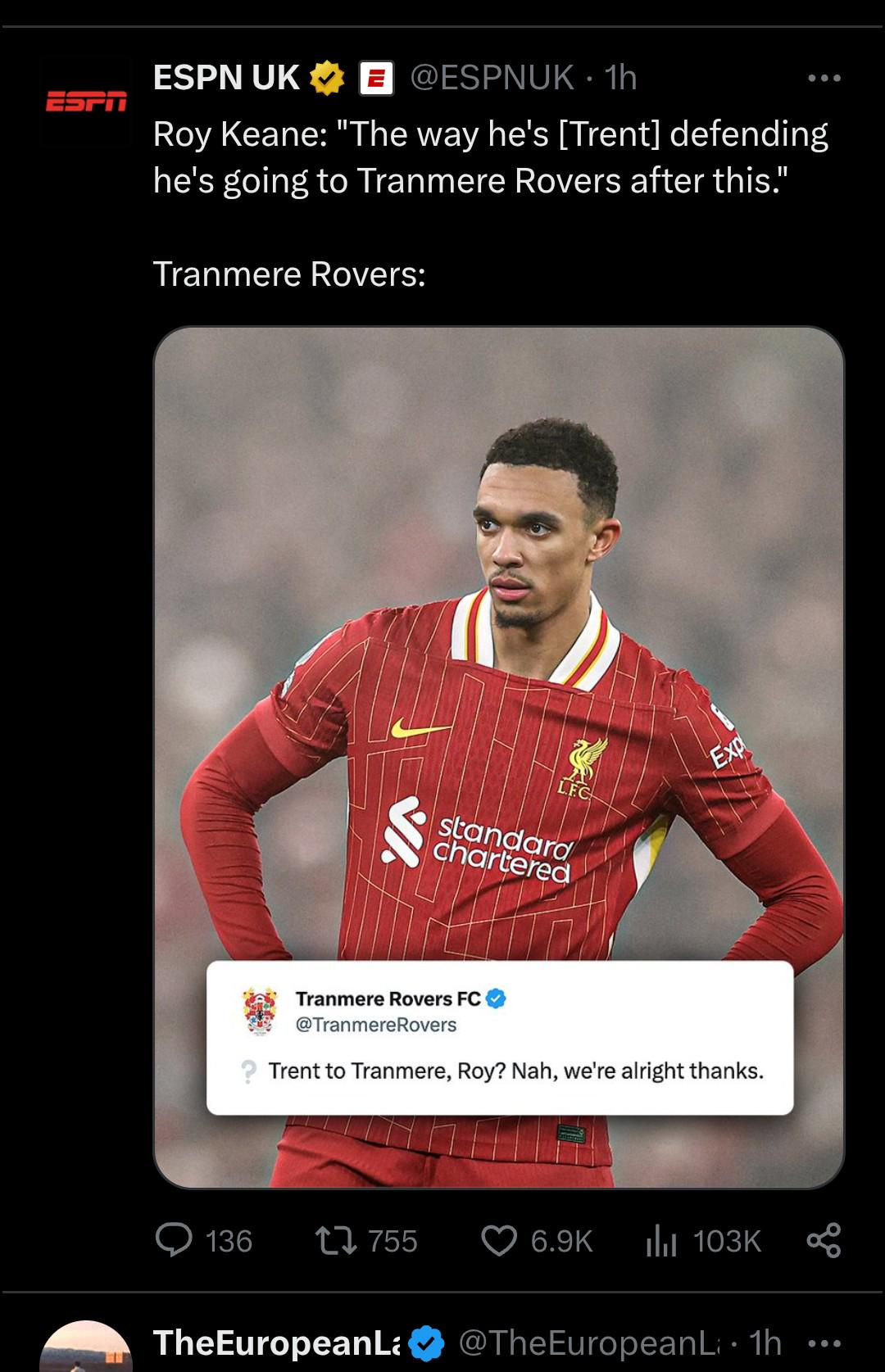Open the ESPN UK profile avatar
Viewport: 885px width, 1372px height.
point(86,102)
